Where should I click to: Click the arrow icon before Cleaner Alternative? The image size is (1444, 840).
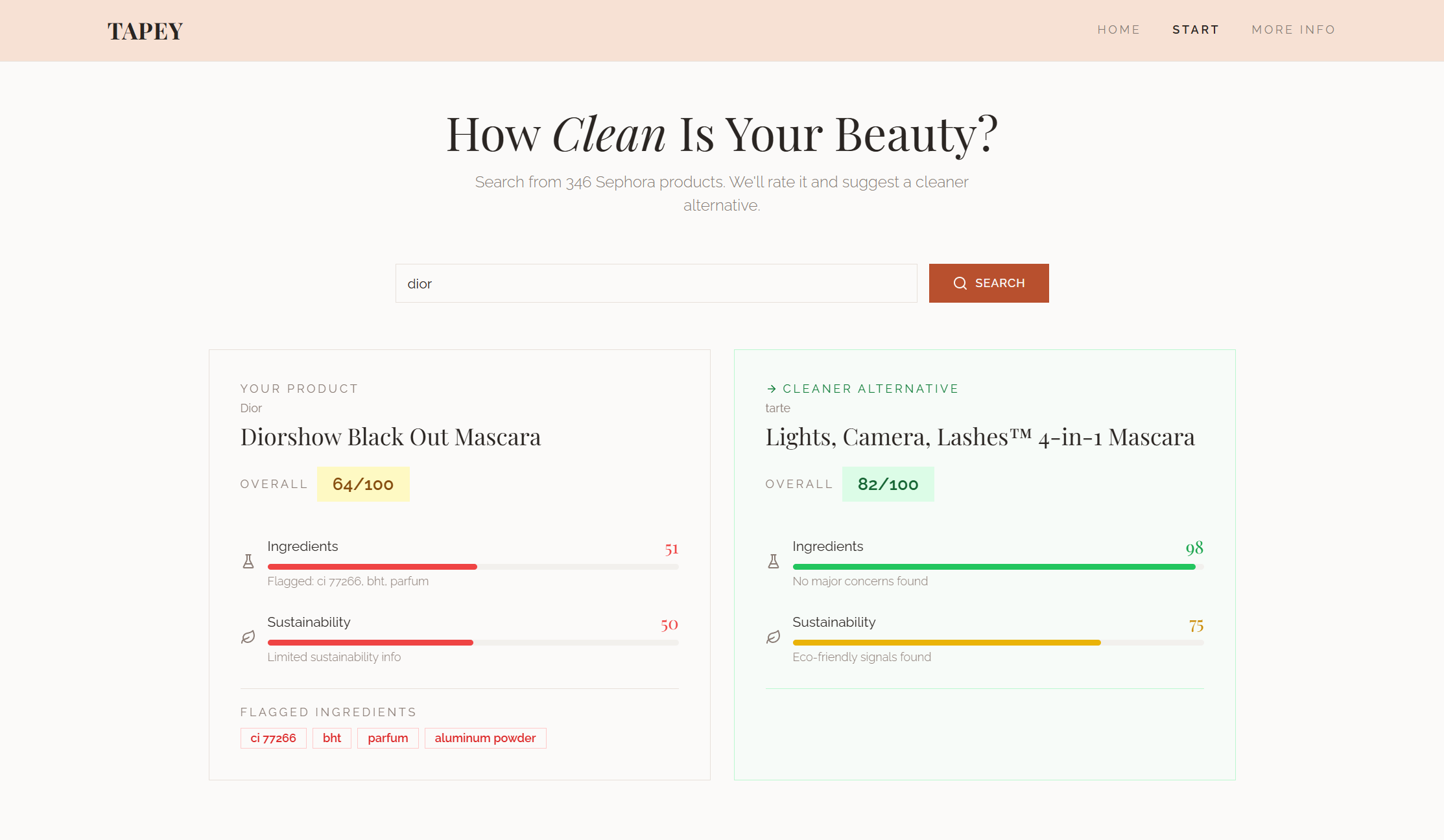click(x=772, y=389)
